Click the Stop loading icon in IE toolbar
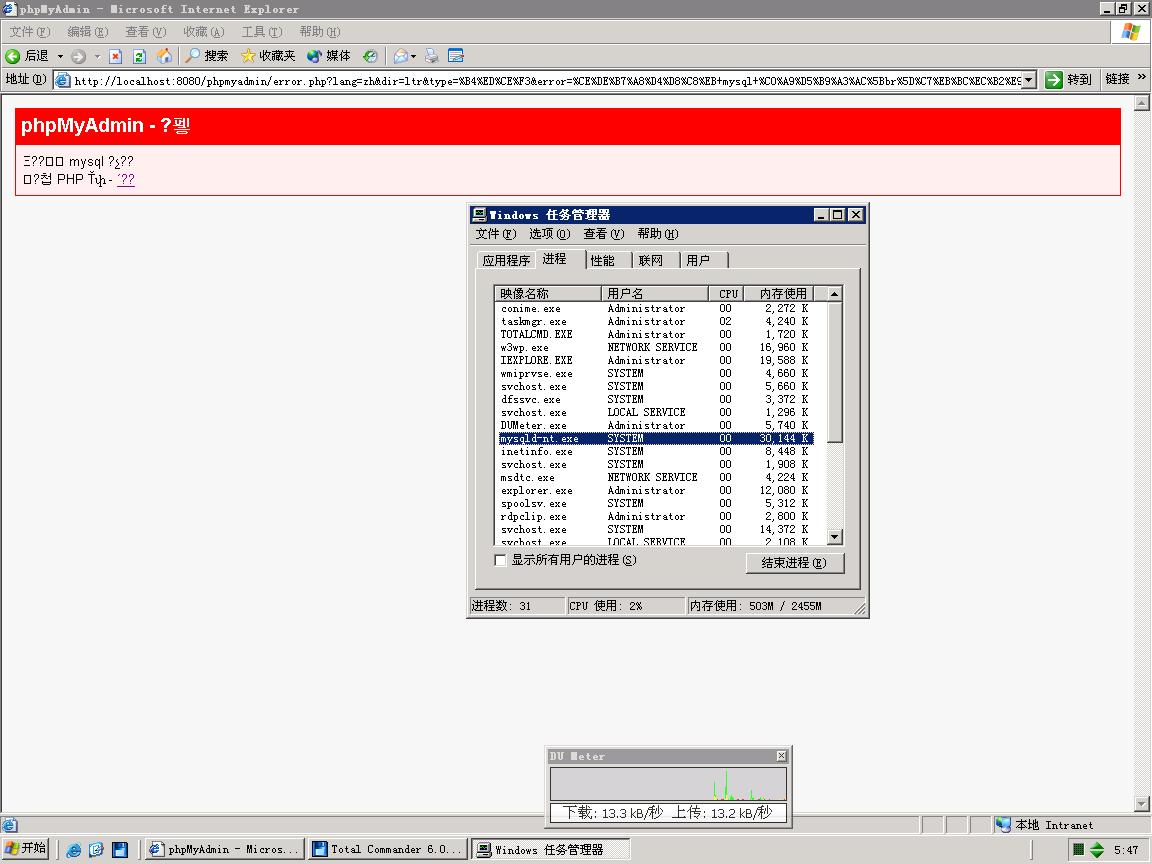This screenshot has height=864, width=1152. pyautogui.click(x=115, y=57)
